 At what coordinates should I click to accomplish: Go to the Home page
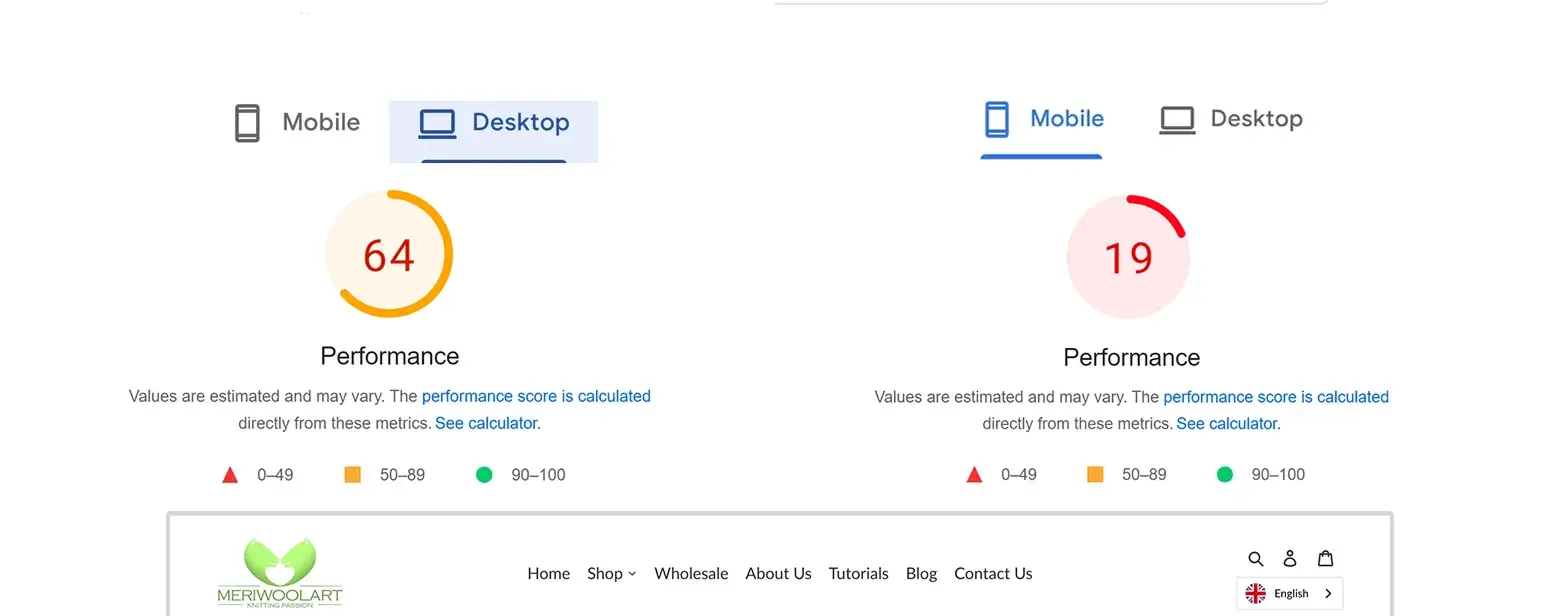click(548, 574)
